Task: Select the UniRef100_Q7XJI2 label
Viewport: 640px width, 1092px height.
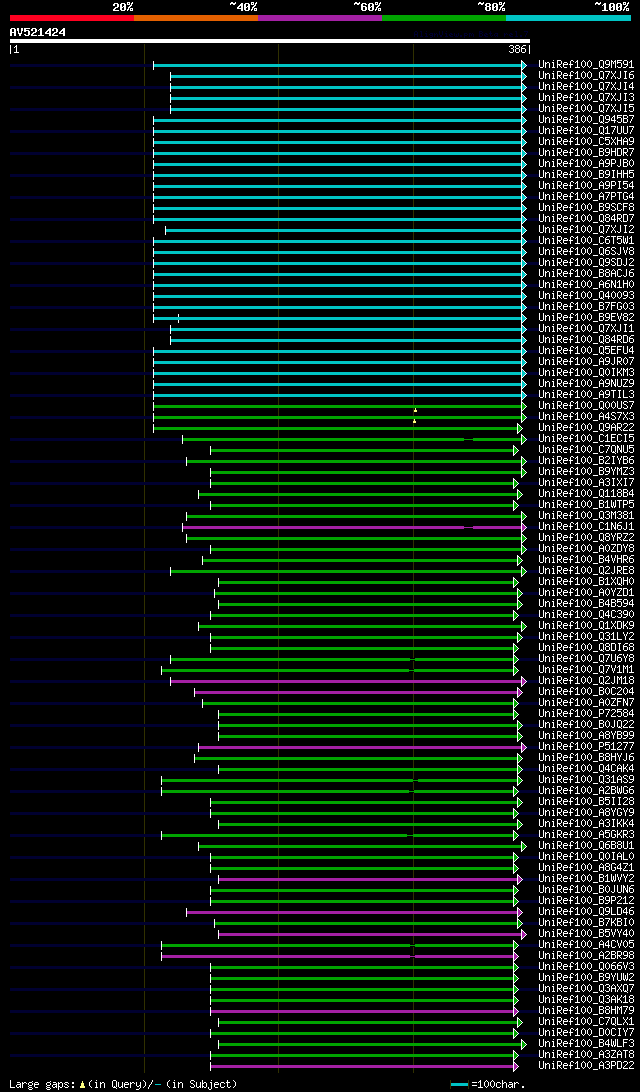Action: point(586,230)
